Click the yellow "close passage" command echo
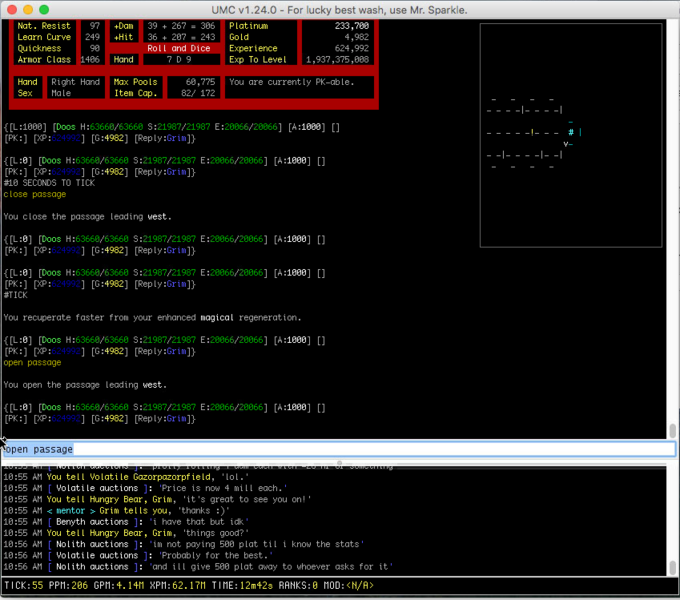Viewport: 680px width, 600px height. click(x=35, y=194)
